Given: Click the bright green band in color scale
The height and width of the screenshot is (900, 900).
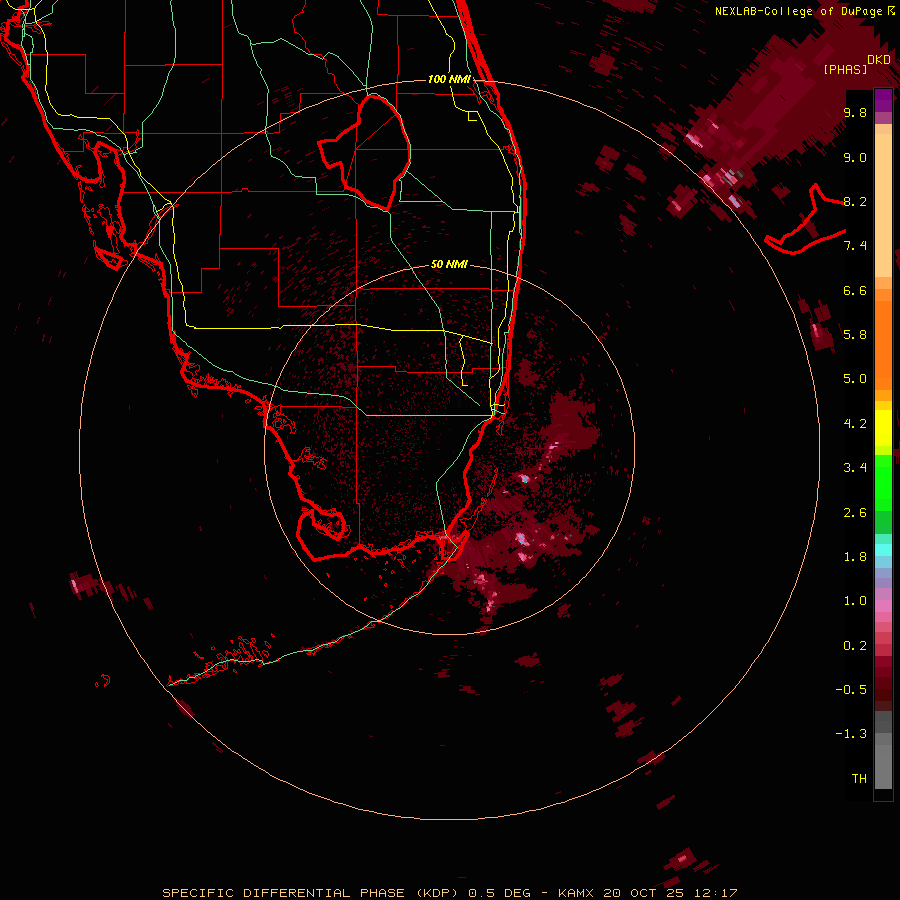Looking at the screenshot, I should pyautogui.click(x=883, y=482).
